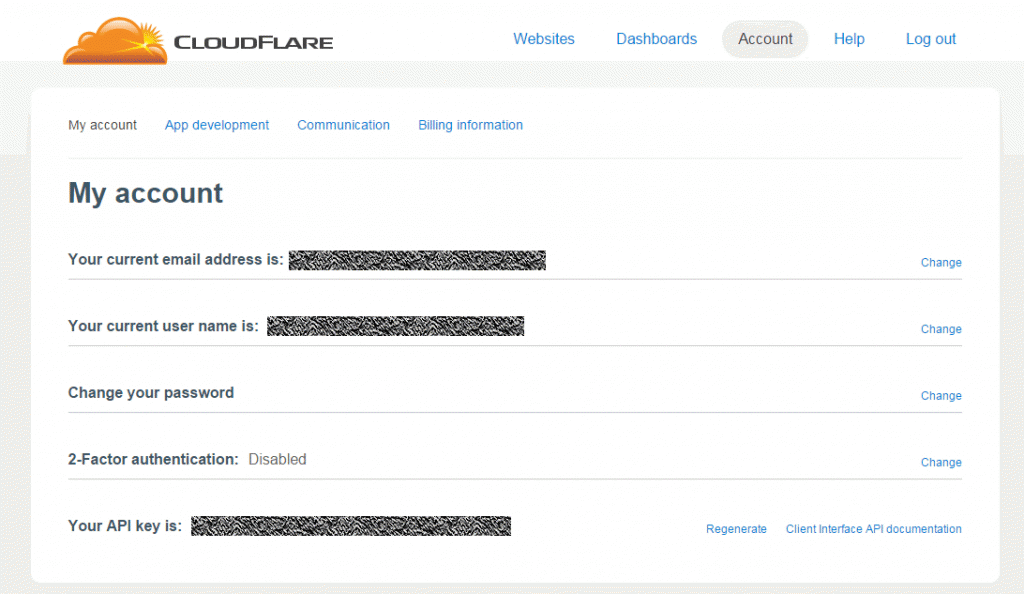The image size is (1024, 594).
Task: Click the CloudFlare logo
Action: 198,40
